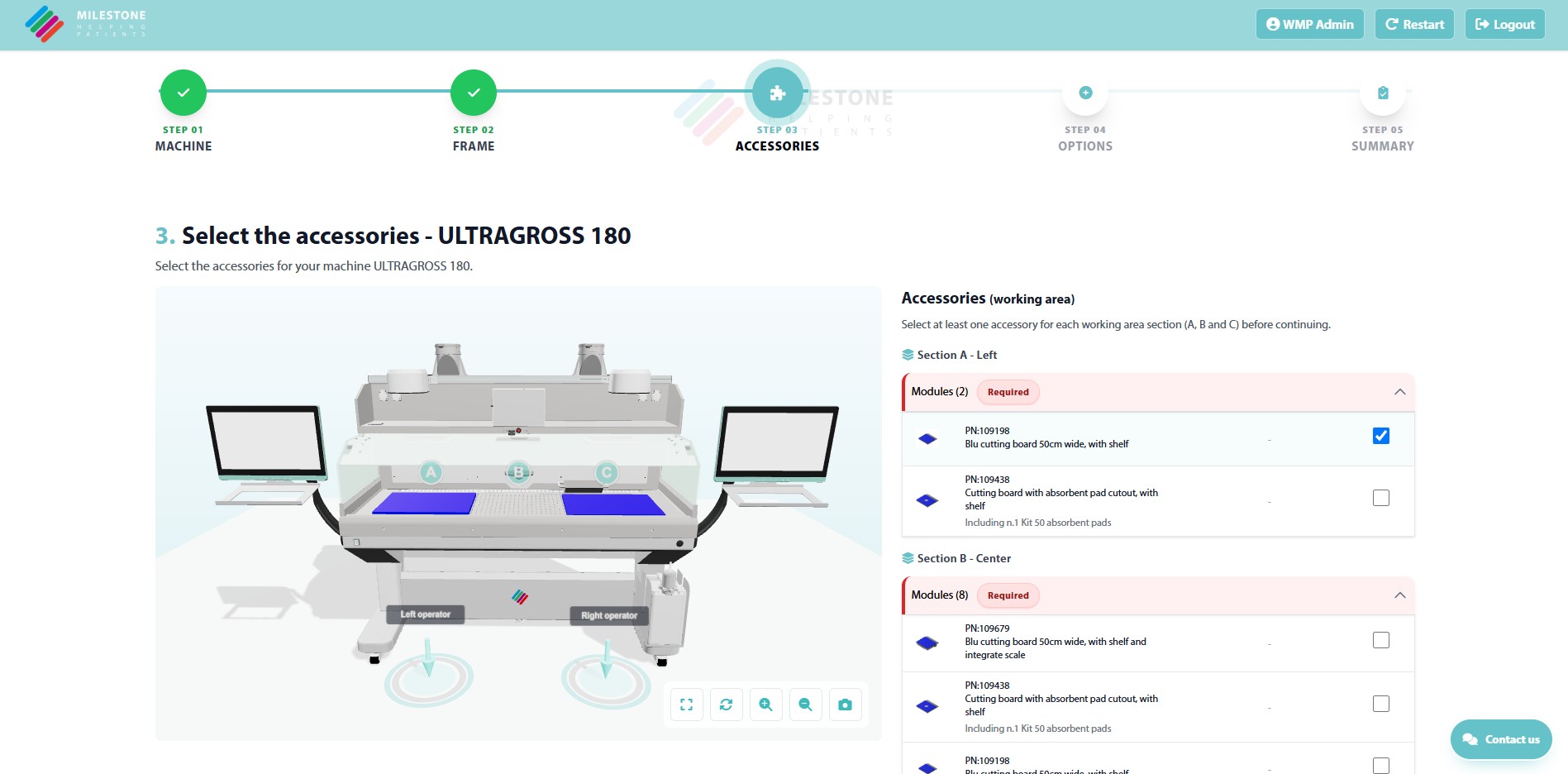Reset the 3D view rotation
Screen dimensions: 1568x774
[726, 705]
